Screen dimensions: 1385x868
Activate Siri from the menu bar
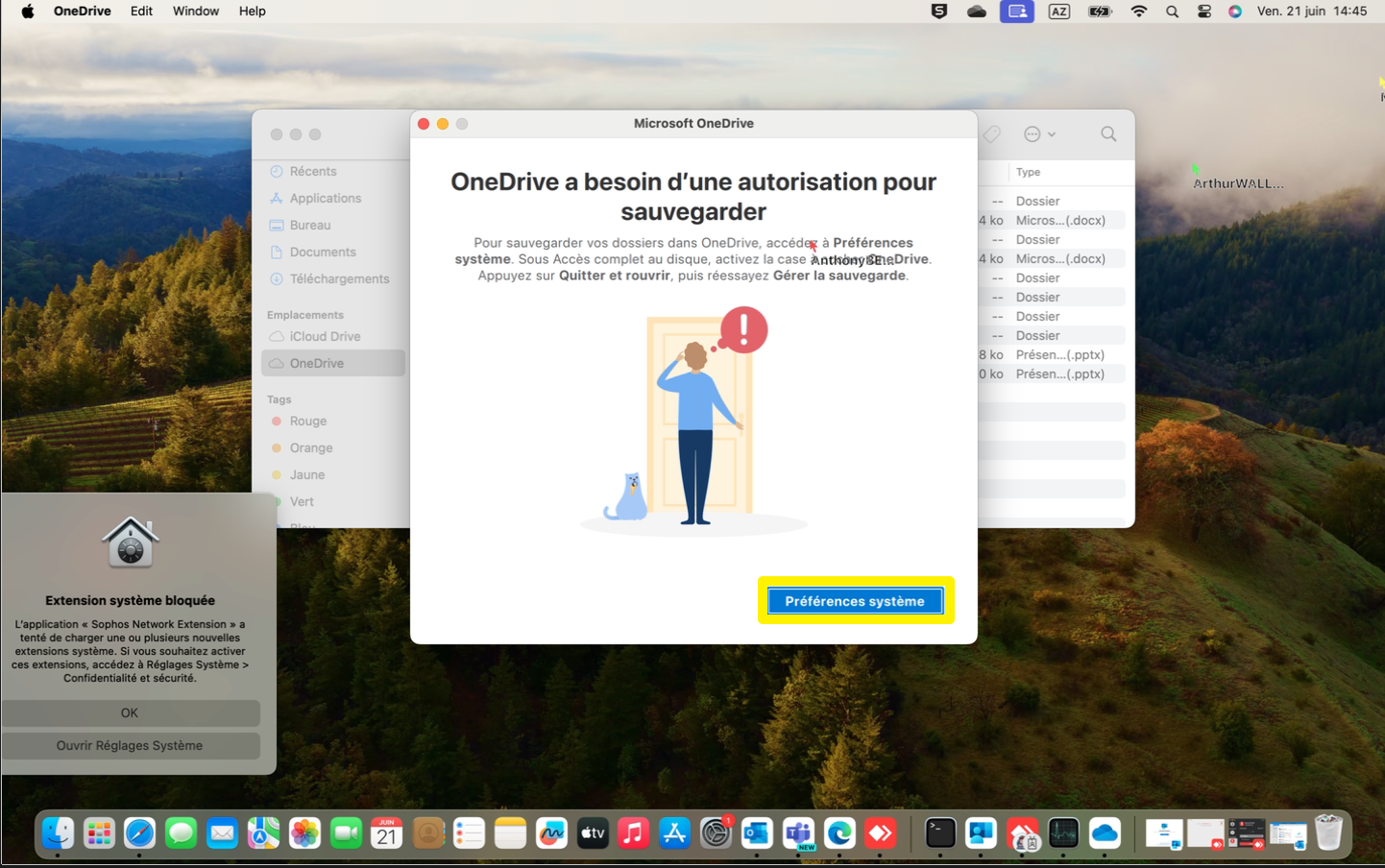tap(1235, 12)
